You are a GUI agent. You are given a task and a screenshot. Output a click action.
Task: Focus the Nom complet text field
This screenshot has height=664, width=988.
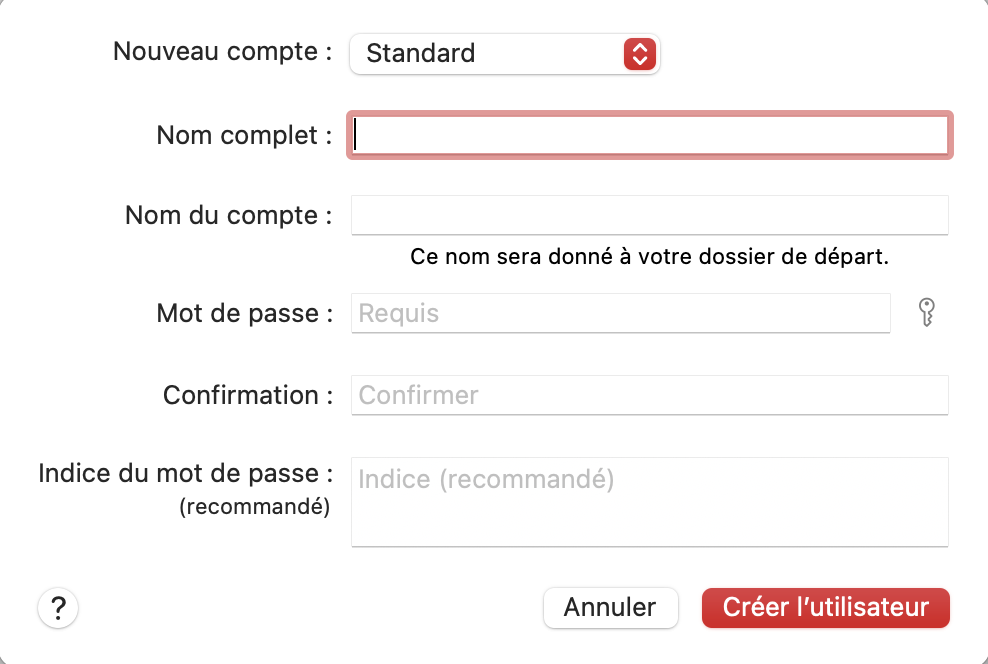pos(649,135)
